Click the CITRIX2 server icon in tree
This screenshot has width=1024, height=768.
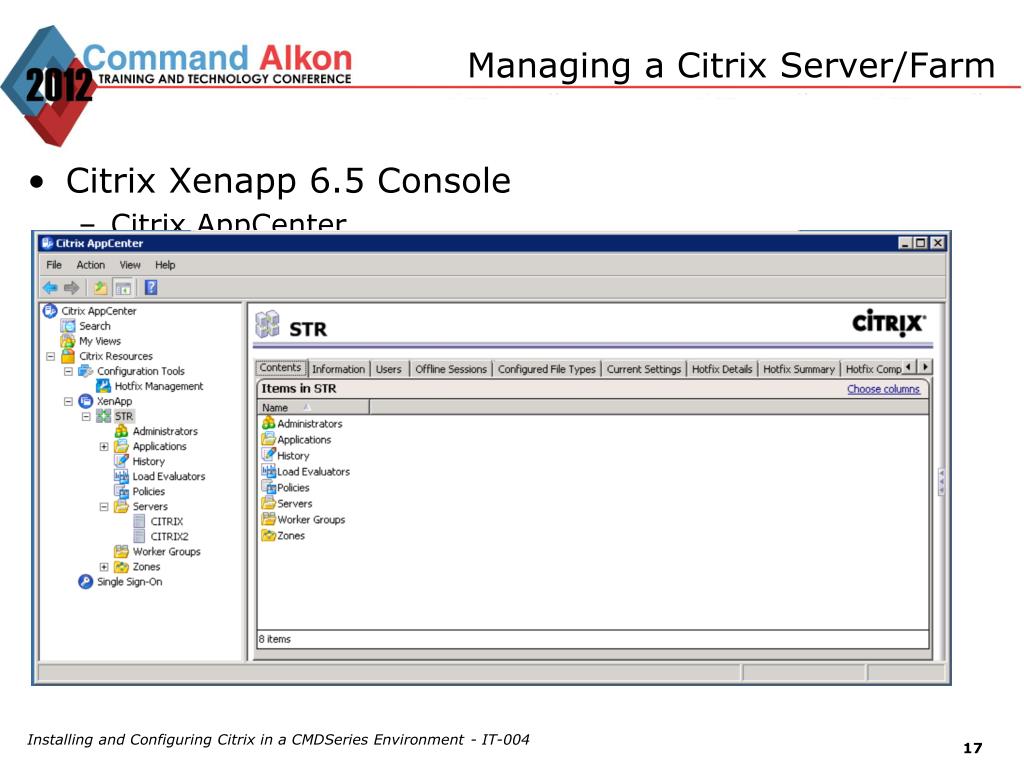coord(139,536)
